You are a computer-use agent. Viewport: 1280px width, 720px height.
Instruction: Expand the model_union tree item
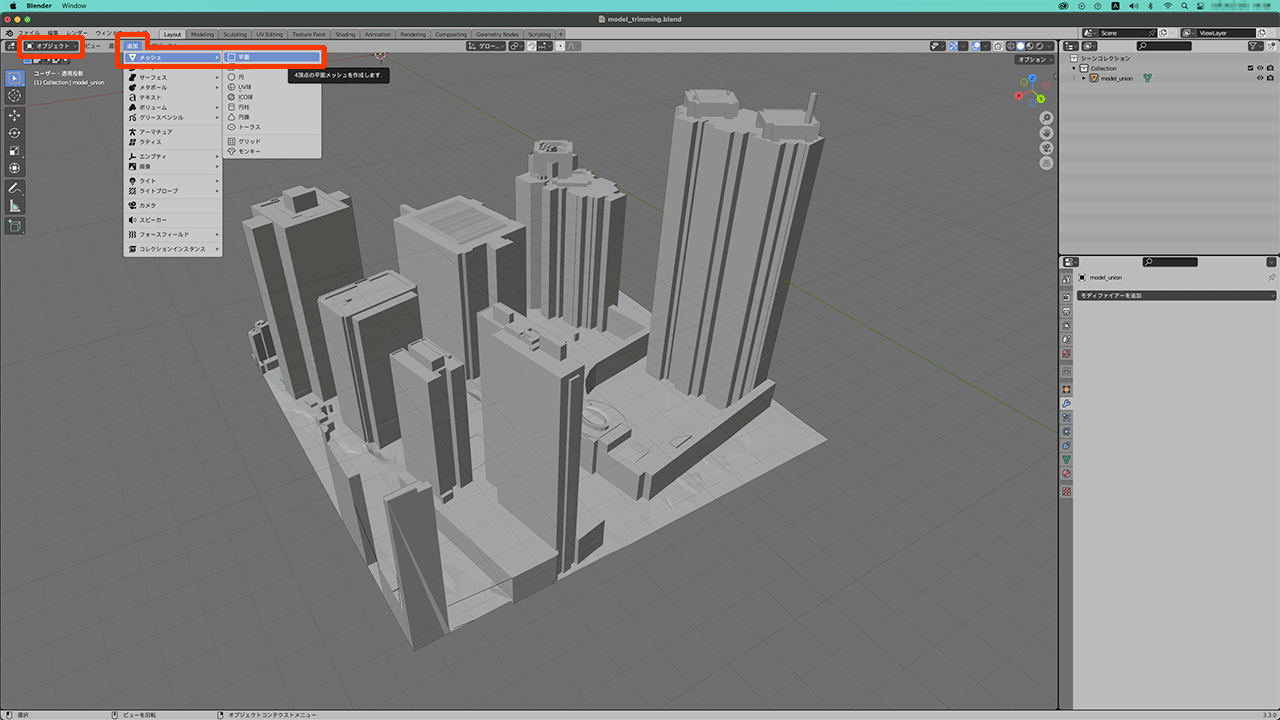[1083, 78]
